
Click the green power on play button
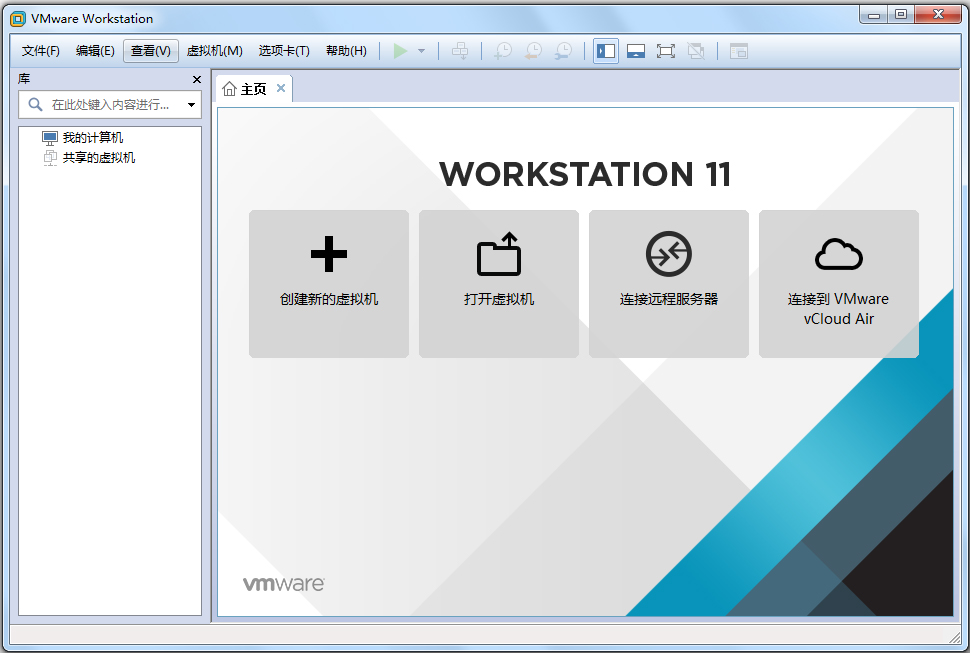(x=400, y=51)
